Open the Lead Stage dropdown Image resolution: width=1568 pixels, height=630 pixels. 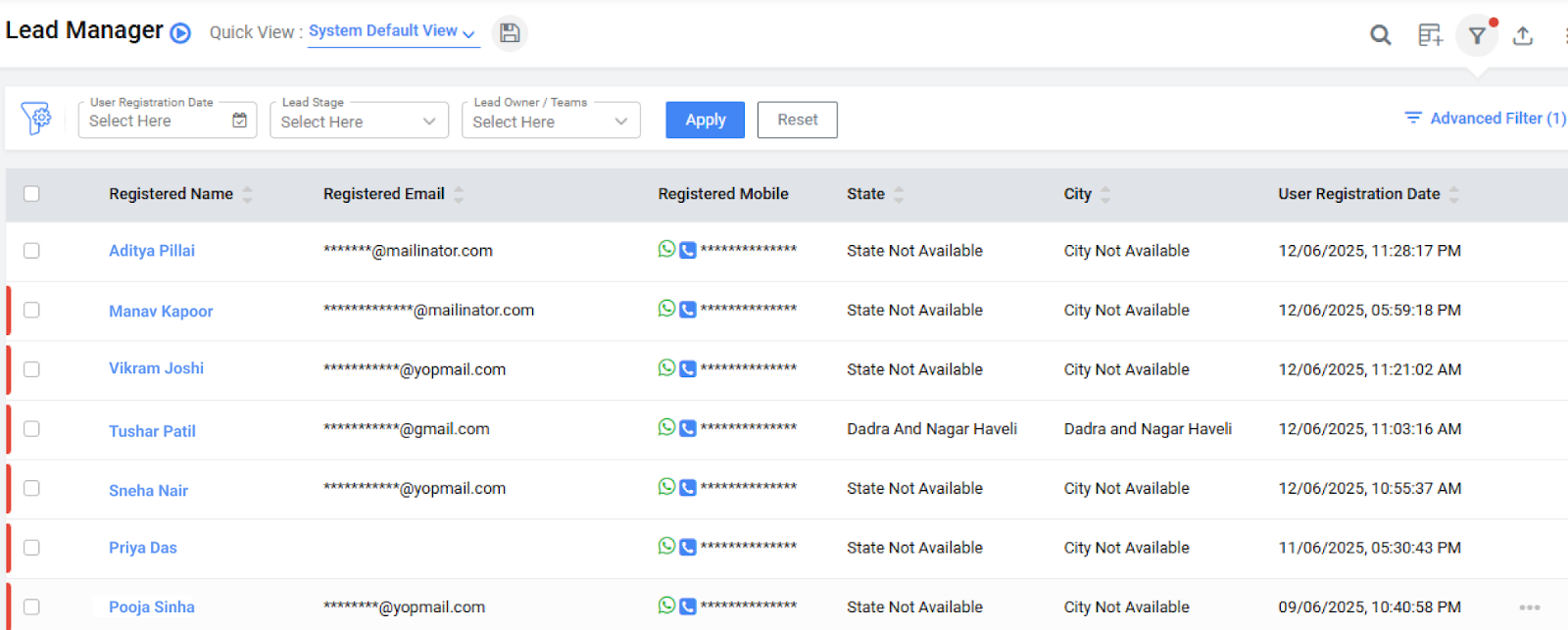pos(359,121)
